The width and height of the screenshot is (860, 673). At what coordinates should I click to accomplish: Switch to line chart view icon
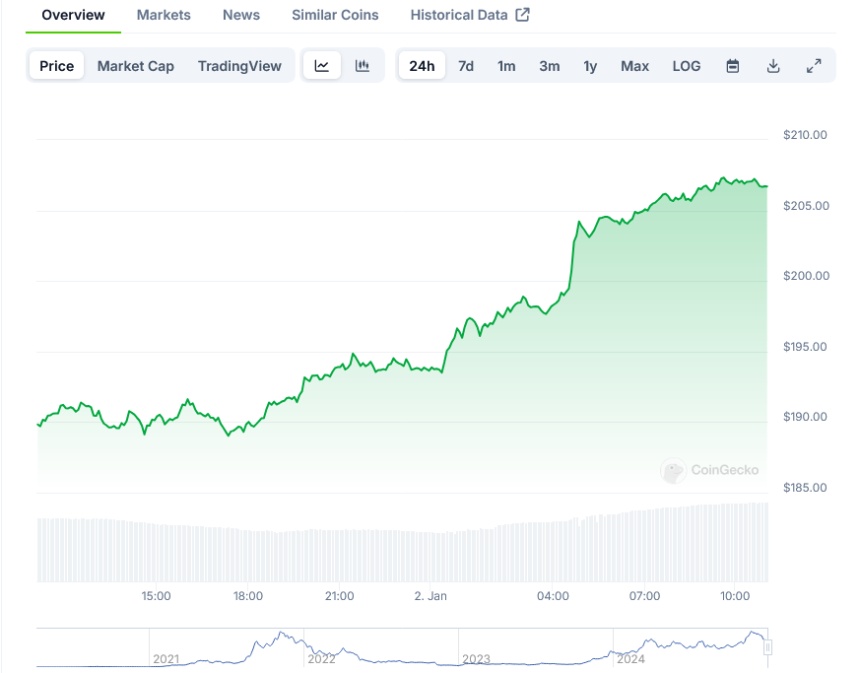point(322,66)
